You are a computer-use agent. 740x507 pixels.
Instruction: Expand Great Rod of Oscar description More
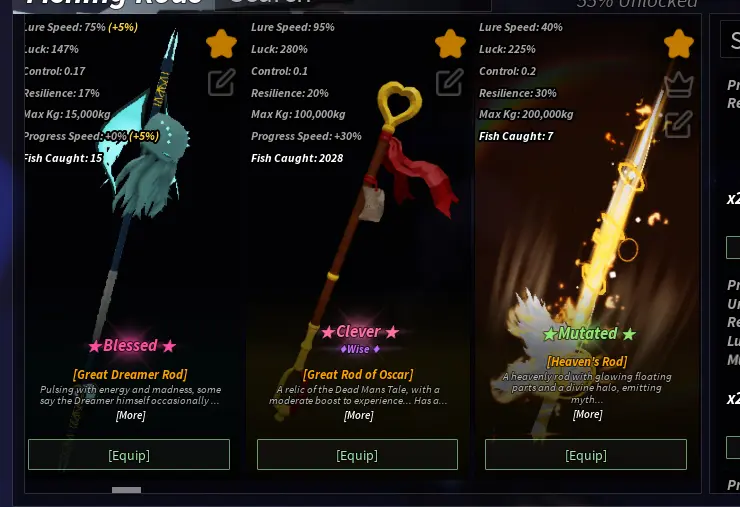pyautogui.click(x=359, y=415)
